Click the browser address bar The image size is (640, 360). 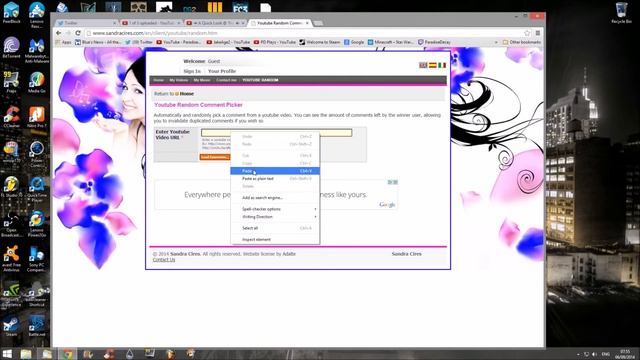tap(304, 33)
